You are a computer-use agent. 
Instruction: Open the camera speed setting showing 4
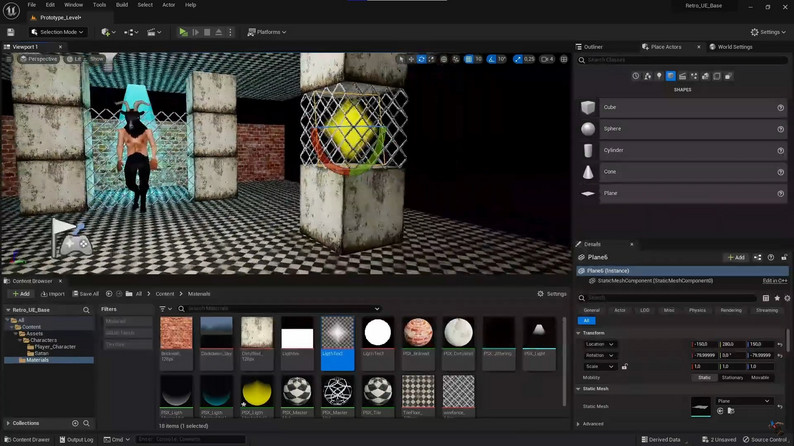click(547, 59)
